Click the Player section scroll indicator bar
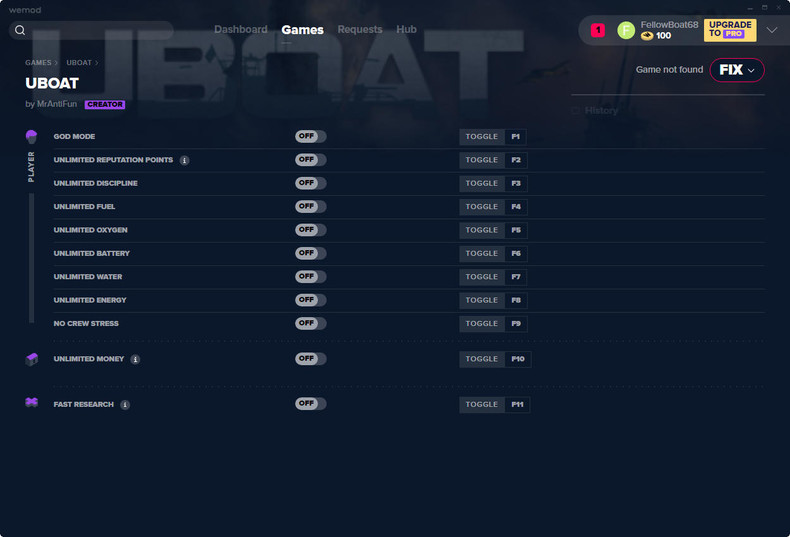The height and width of the screenshot is (537, 790). coord(31,258)
